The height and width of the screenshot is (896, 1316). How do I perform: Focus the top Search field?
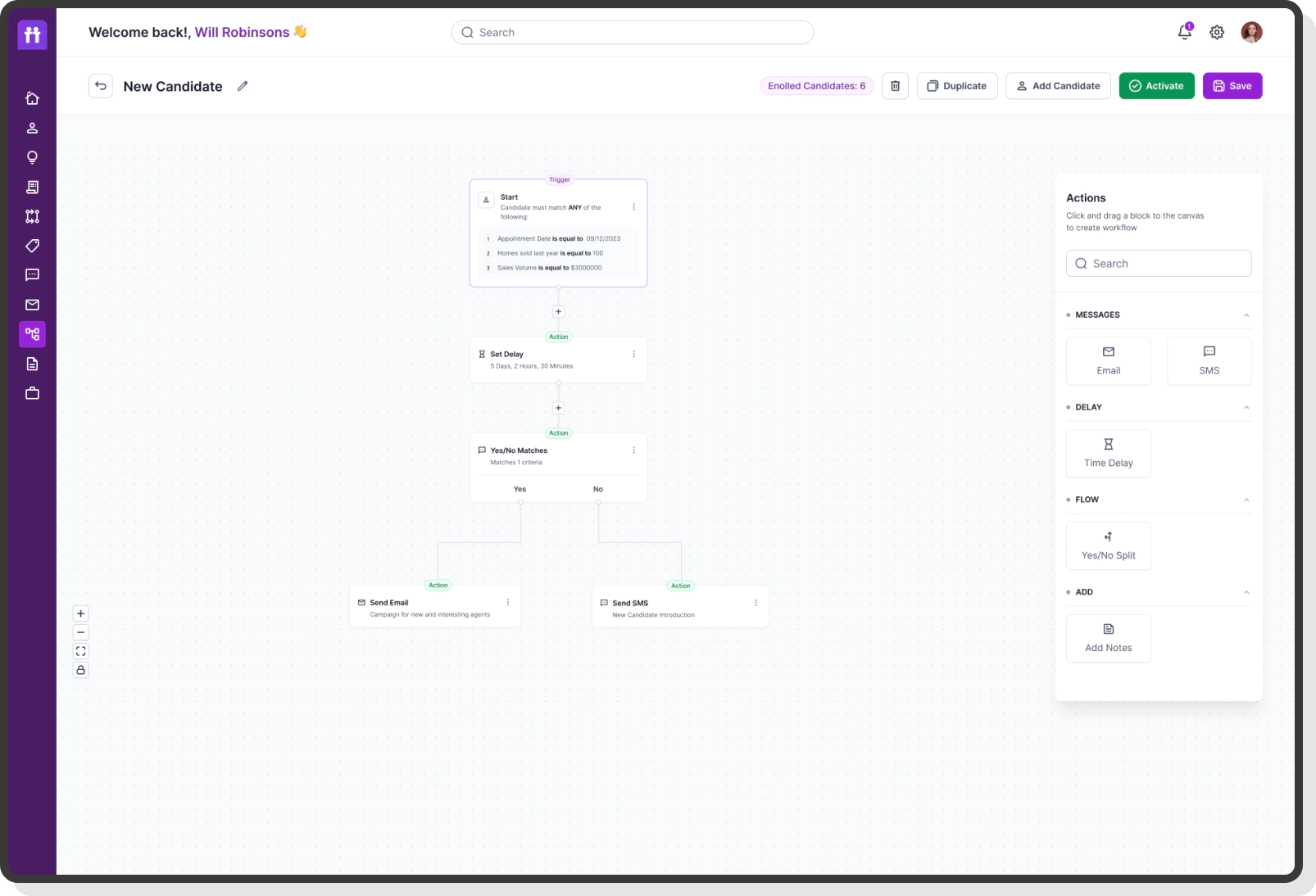coord(632,33)
